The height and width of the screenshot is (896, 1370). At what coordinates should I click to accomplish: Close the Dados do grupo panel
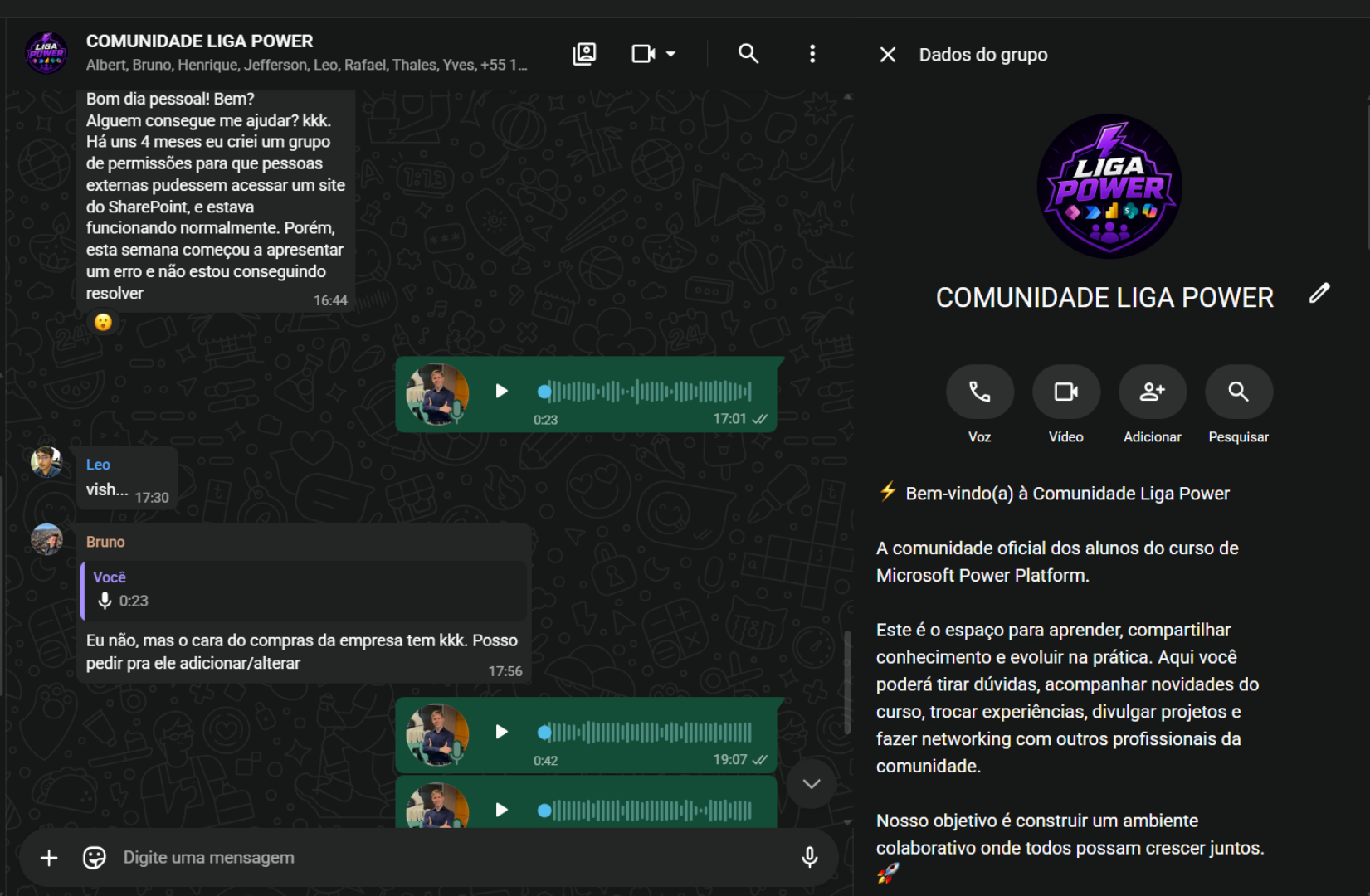(x=888, y=55)
